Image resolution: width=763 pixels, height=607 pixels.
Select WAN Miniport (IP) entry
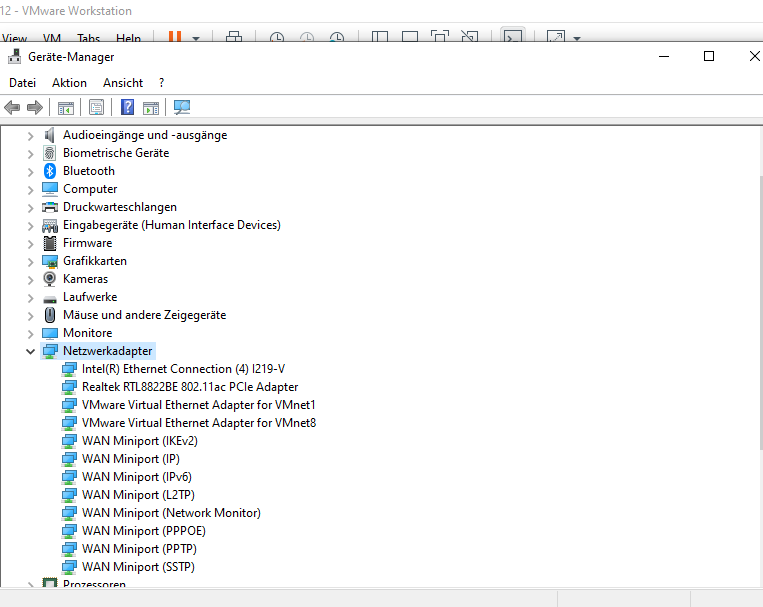[130, 459]
